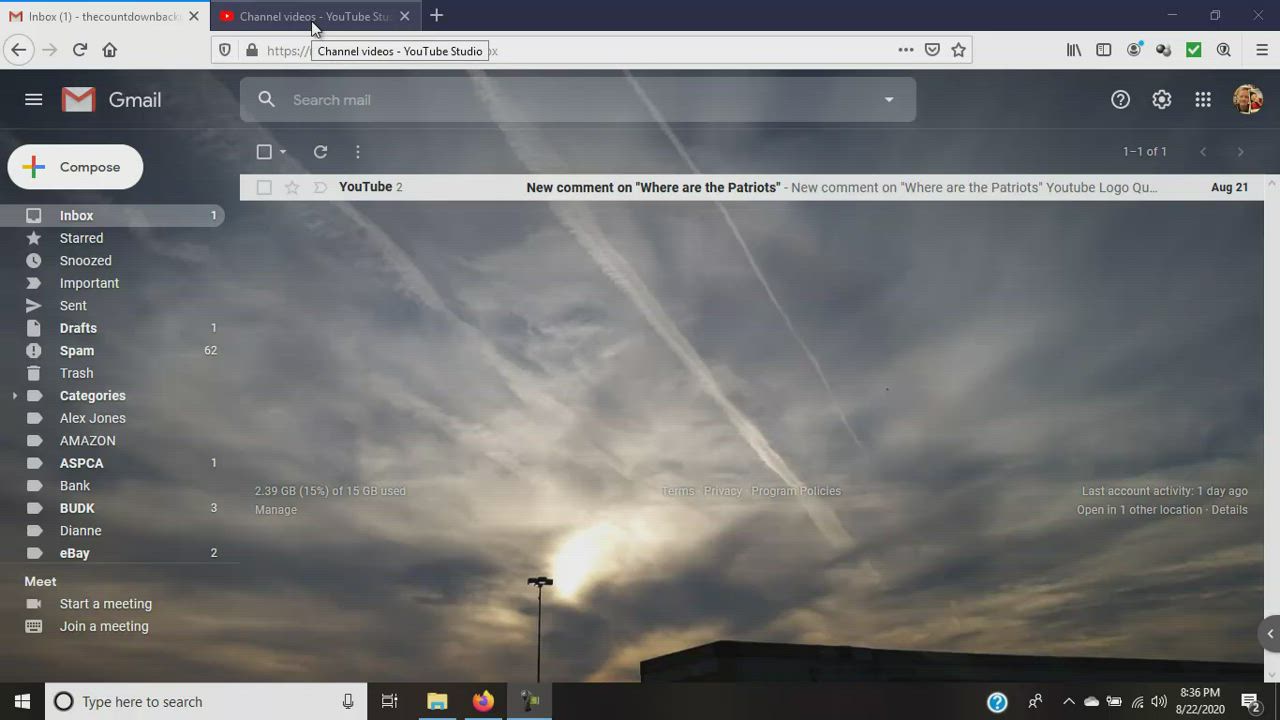Open the account activity Details link
Image resolution: width=1280 pixels, height=720 pixels.
click(1229, 510)
